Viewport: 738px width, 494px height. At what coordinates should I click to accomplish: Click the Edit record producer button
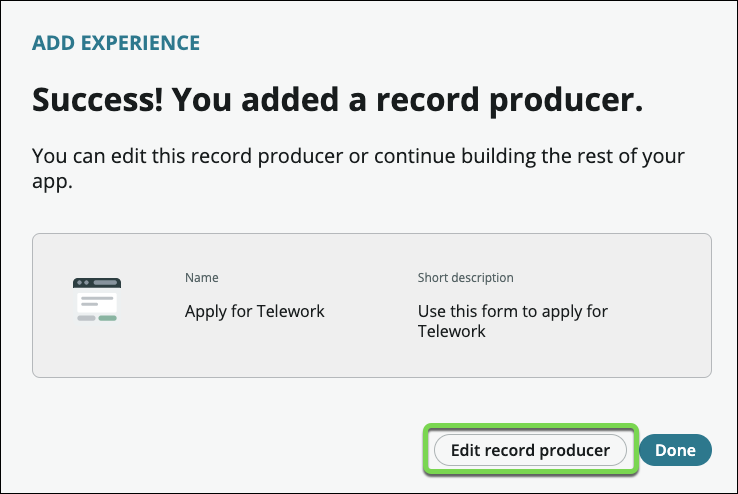tap(530, 450)
